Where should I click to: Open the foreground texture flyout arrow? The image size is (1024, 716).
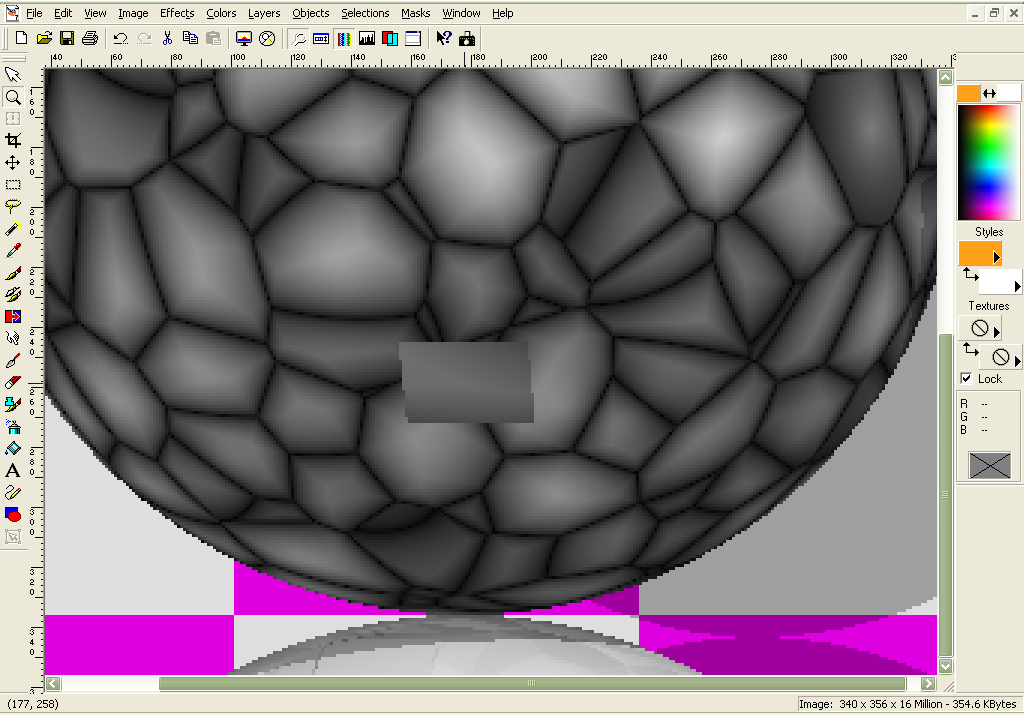tap(996, 331)
